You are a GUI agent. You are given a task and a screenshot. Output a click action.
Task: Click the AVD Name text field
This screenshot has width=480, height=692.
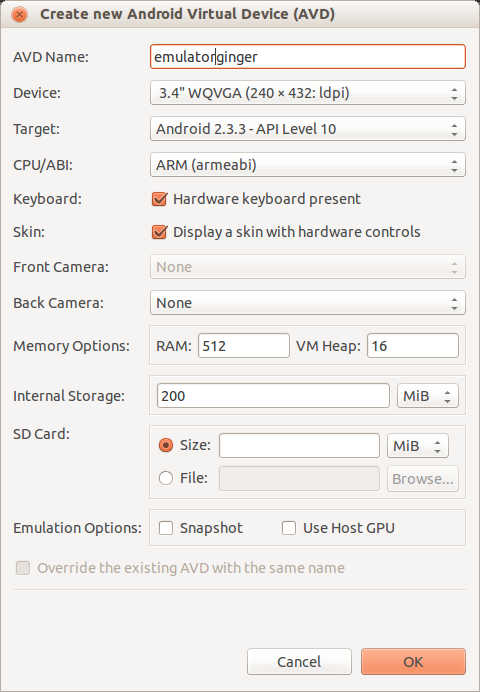(x=308, y=56)
